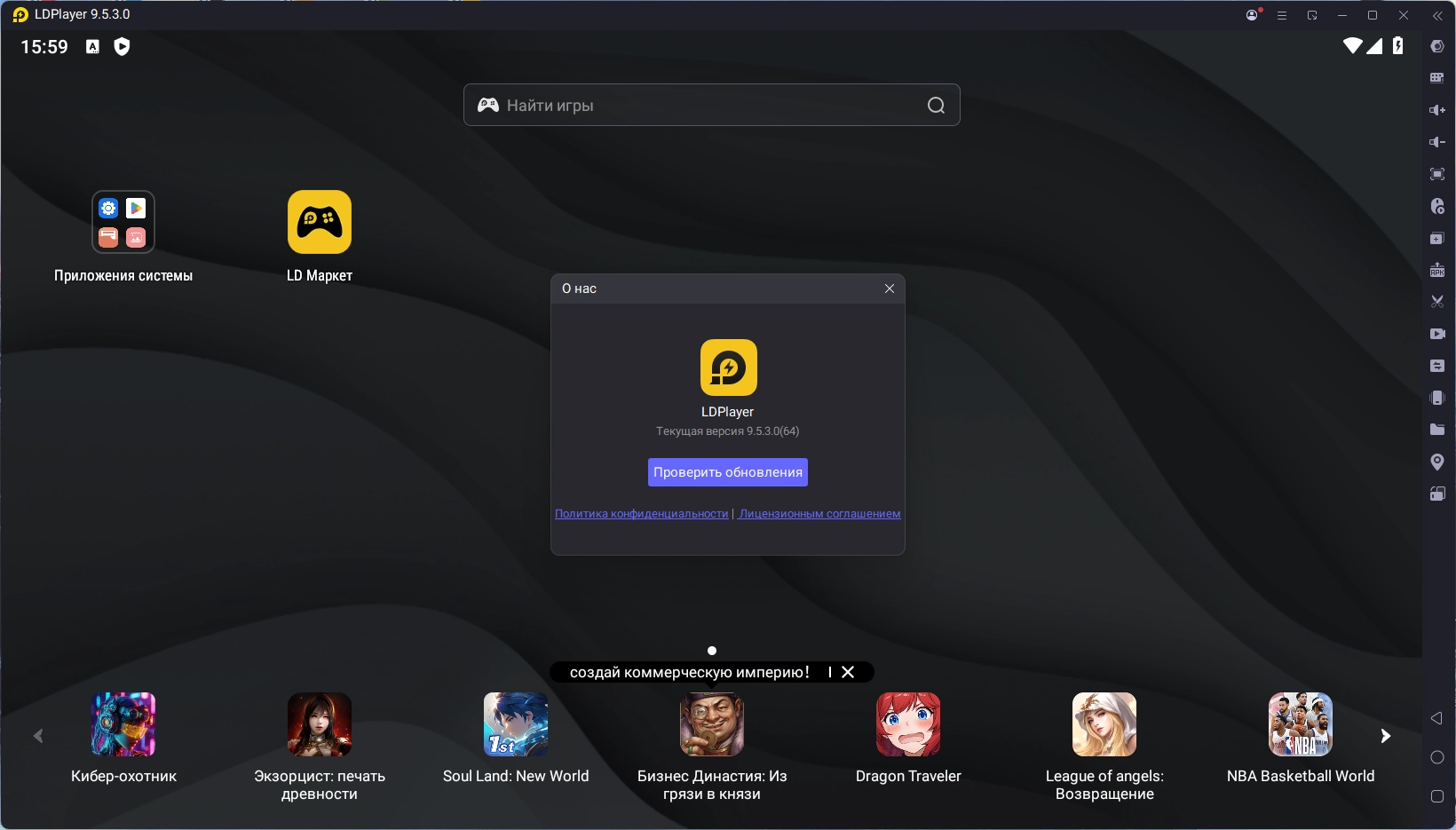Click the battery charging status icon
Image resolution: width=1456 pixels, height=830 pixels.
point(1398,45)
